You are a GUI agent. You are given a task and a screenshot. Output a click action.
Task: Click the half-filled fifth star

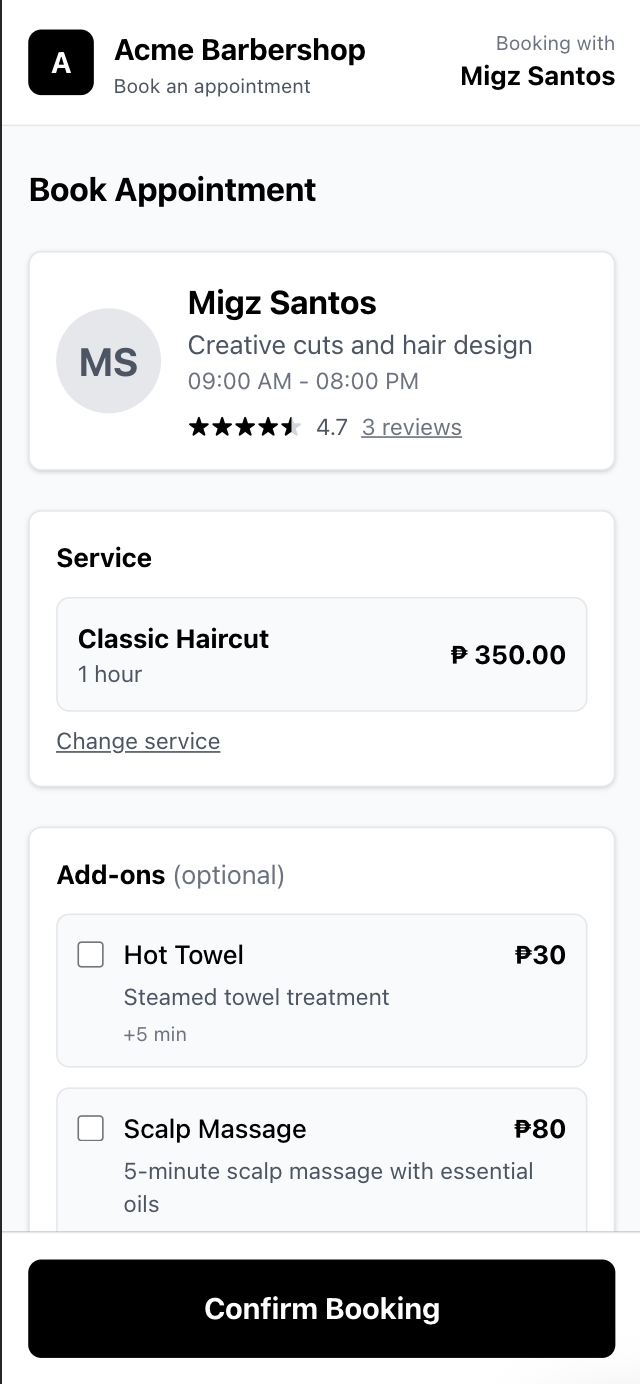click(x=291, y=427)
